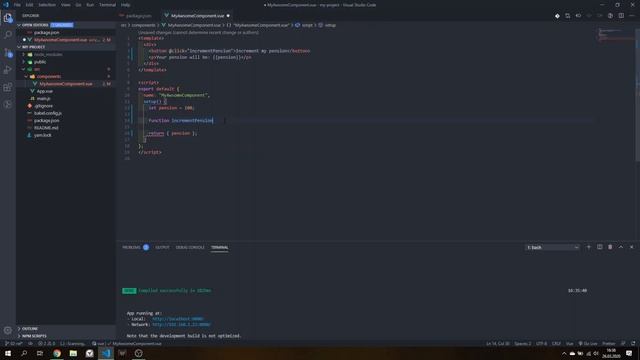Click package.json under Open Editors
The width and height of the screenshot is (640, 360).
(47, 32)
